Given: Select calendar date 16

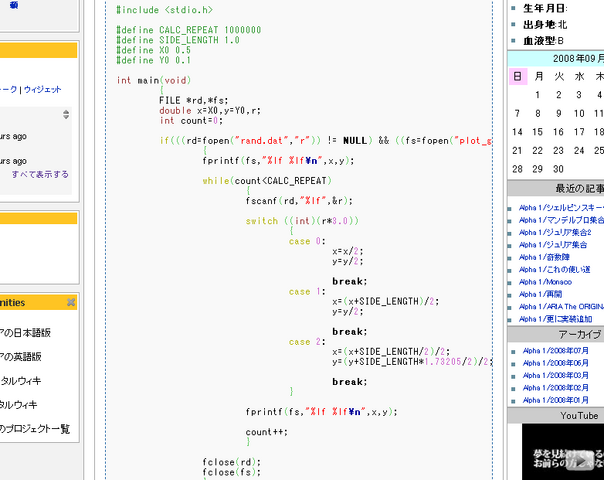Looking at the screenshot, I should point(559,132).
